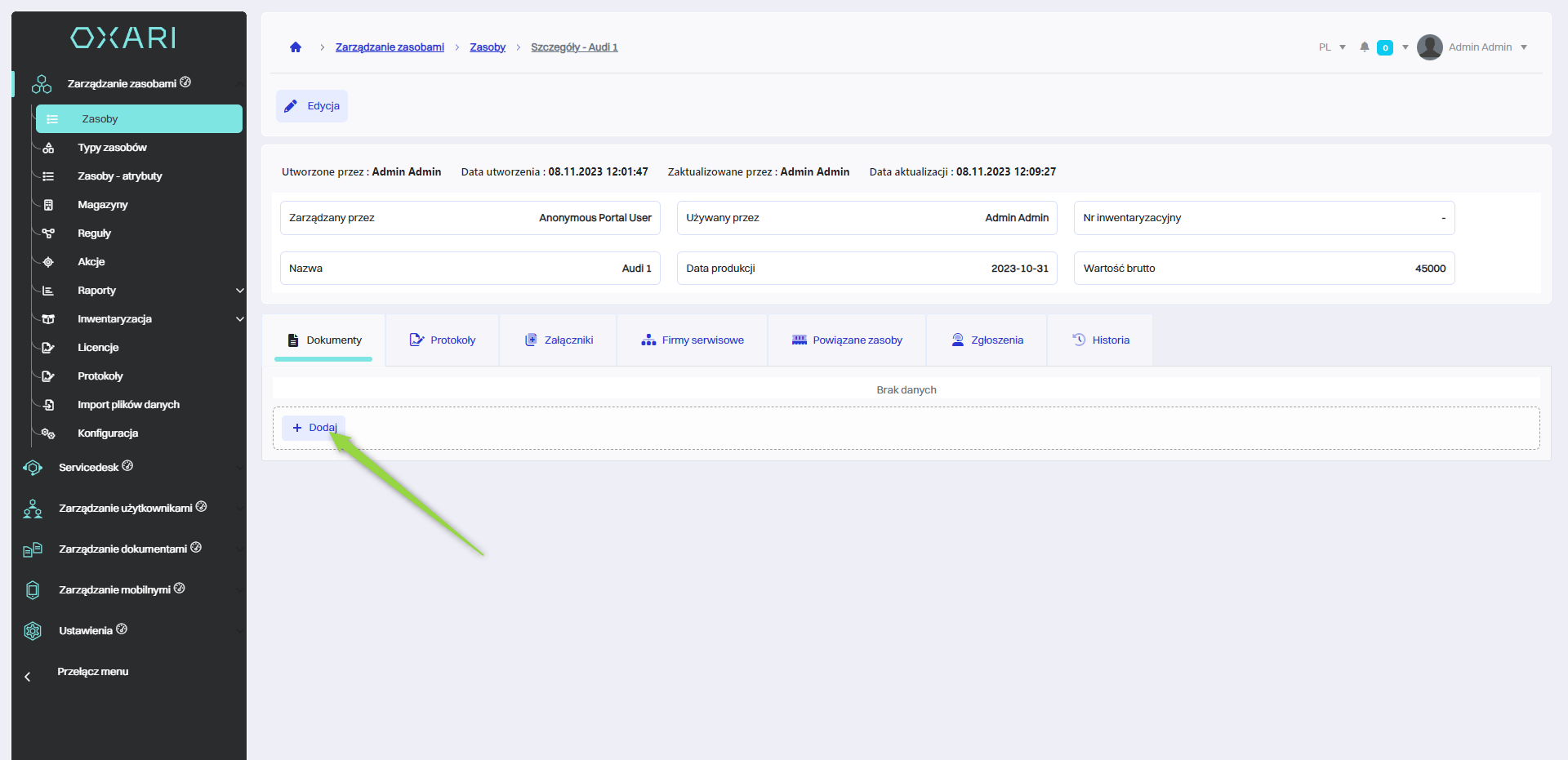Click the Servicedesk headset icon in sidebar
1568x760 pixels.
point(33,468)
